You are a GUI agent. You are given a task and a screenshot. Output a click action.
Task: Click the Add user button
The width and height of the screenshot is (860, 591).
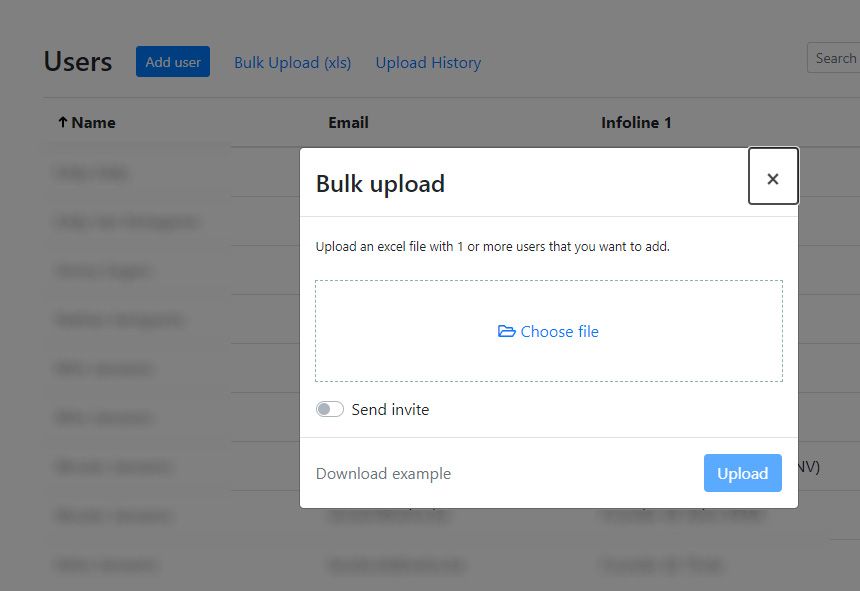tap(173, 61)
